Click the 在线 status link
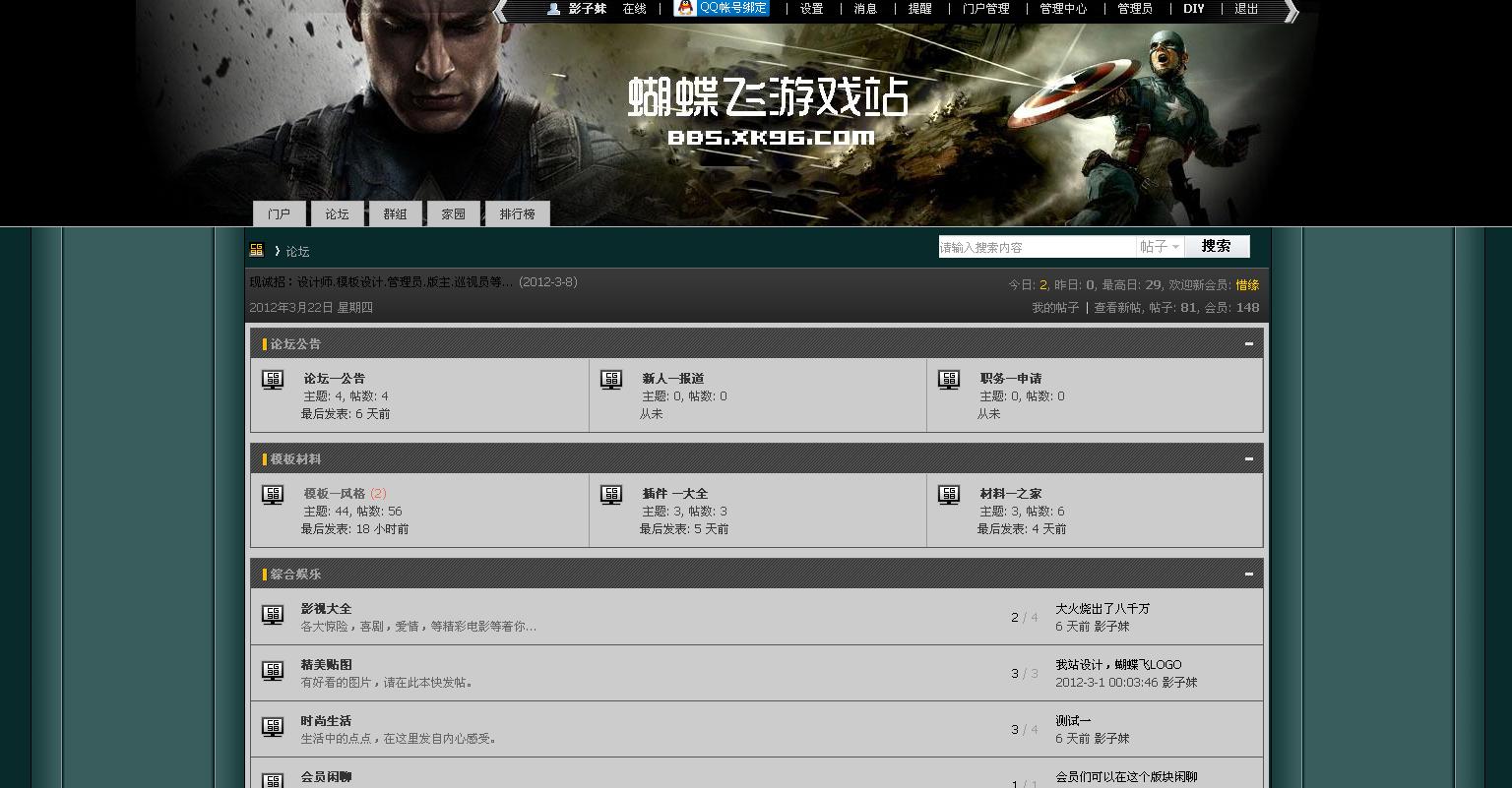 pyautogui.click(x=635, y=9)
